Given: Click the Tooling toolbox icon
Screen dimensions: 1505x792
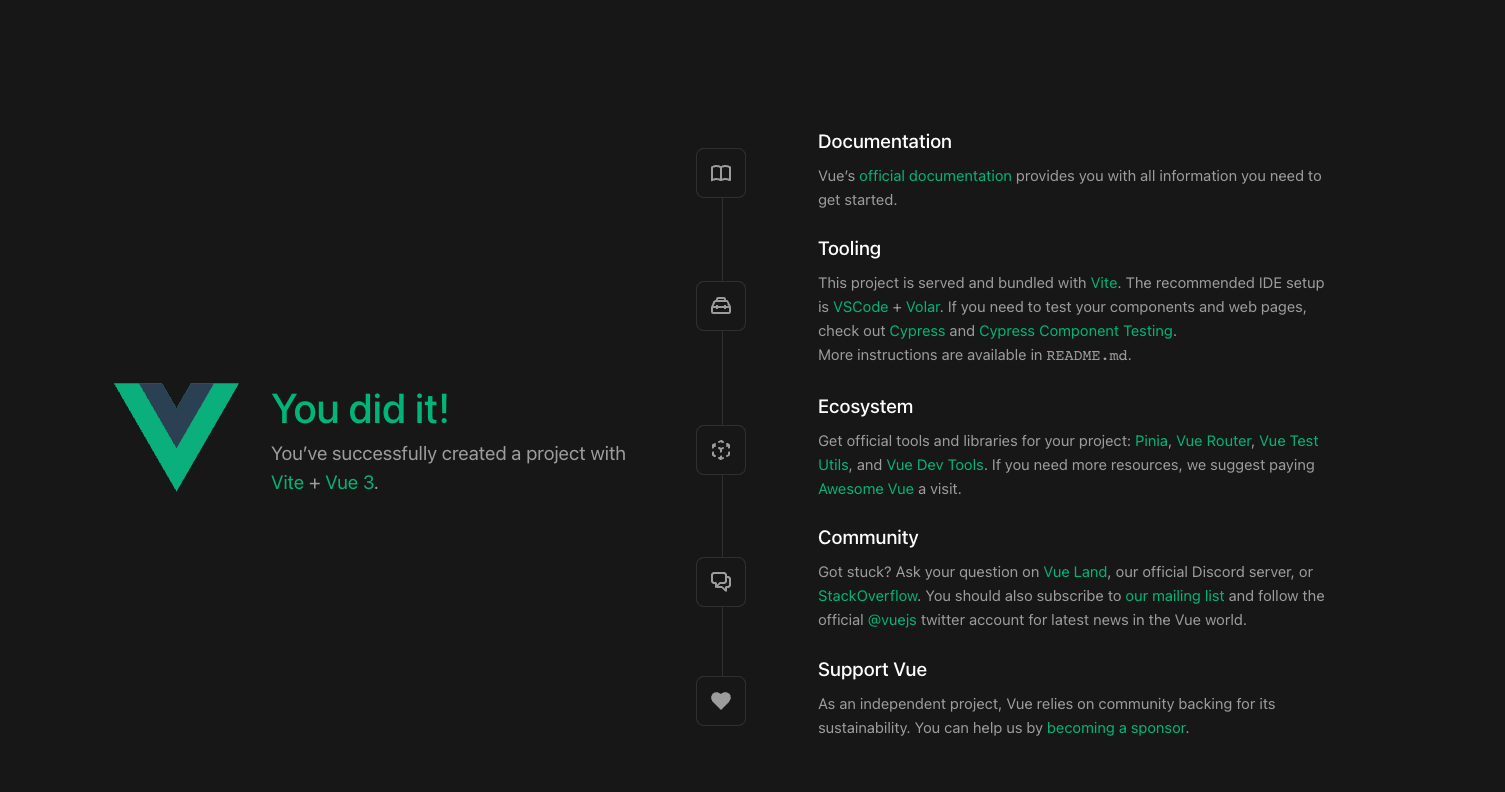Looking at the screenshot, I should click(x=721, y=306).
